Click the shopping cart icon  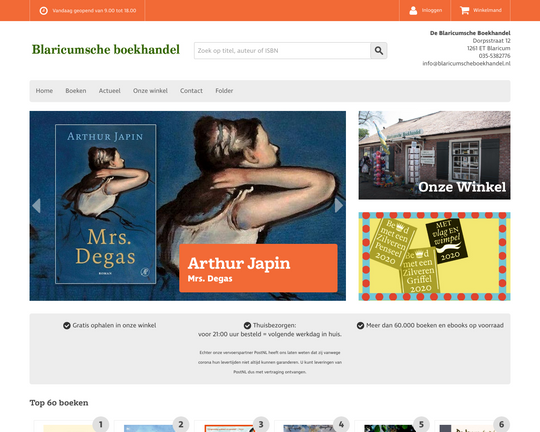[464, 10]
